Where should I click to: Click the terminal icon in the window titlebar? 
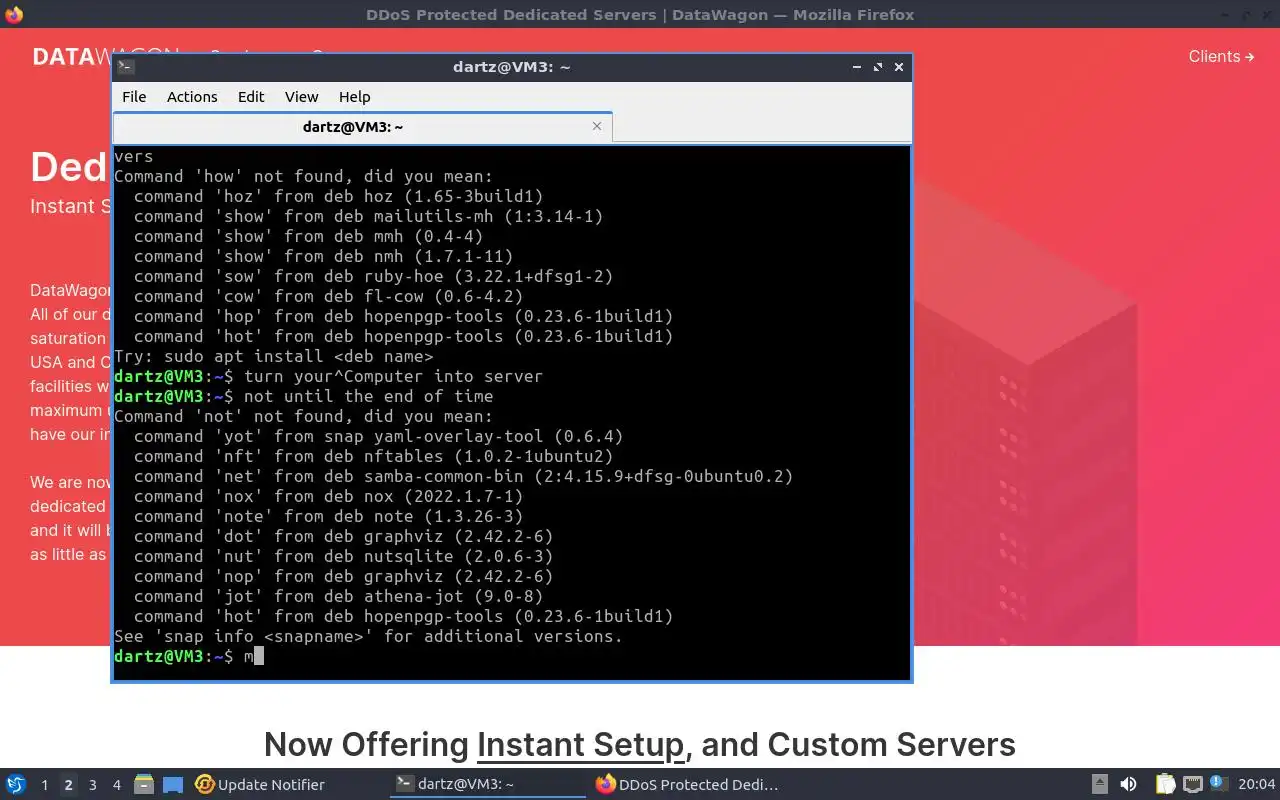[x=125, y=67]
